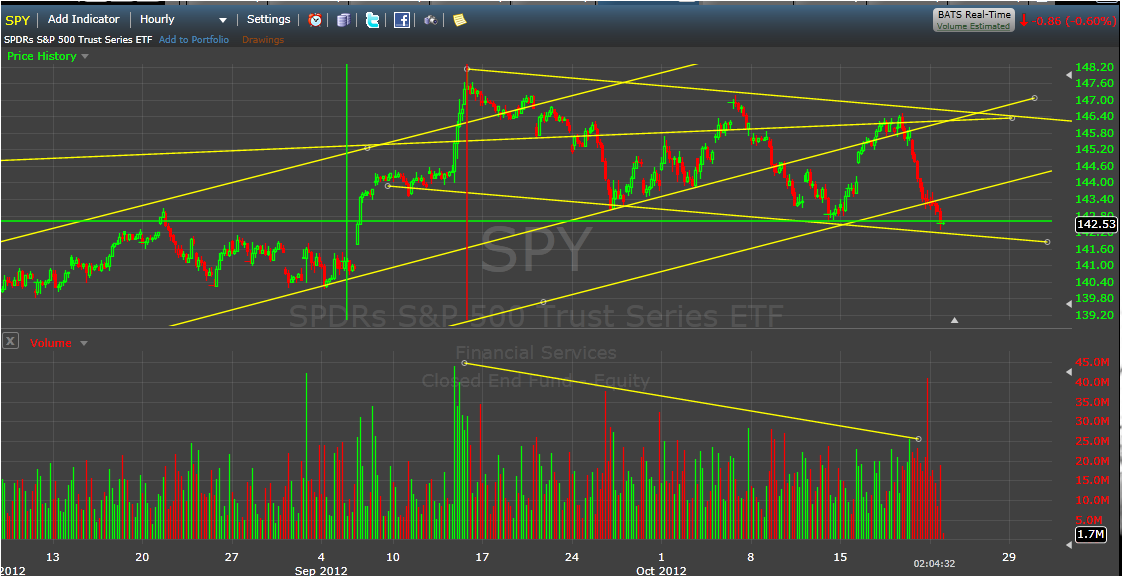The height and width of the screenshot is (577, 1123).
Task: Open the Hourly interval dropdown
Action: tap(183, 19)
